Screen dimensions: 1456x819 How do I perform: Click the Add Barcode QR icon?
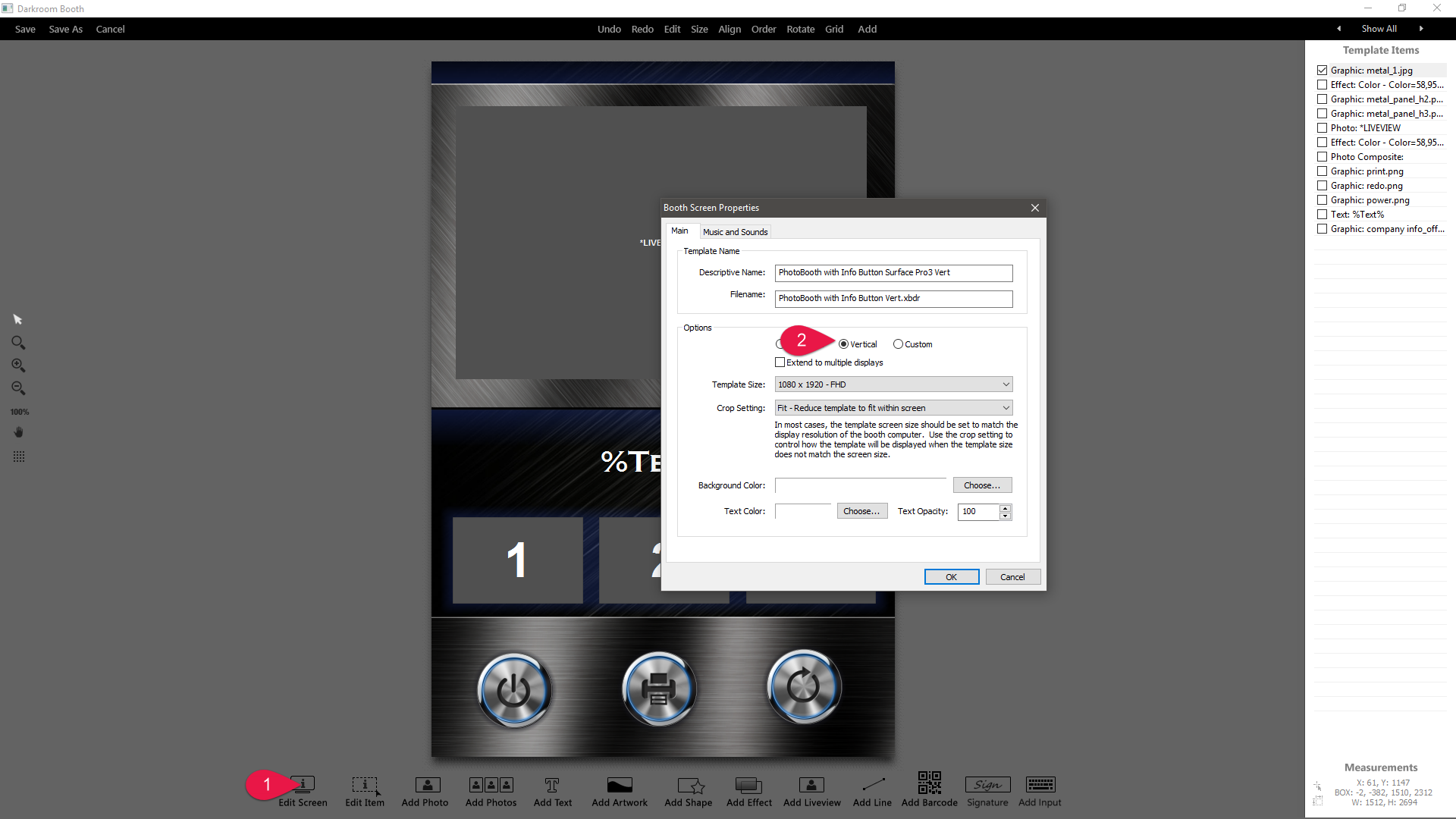[x=929, y=783]
